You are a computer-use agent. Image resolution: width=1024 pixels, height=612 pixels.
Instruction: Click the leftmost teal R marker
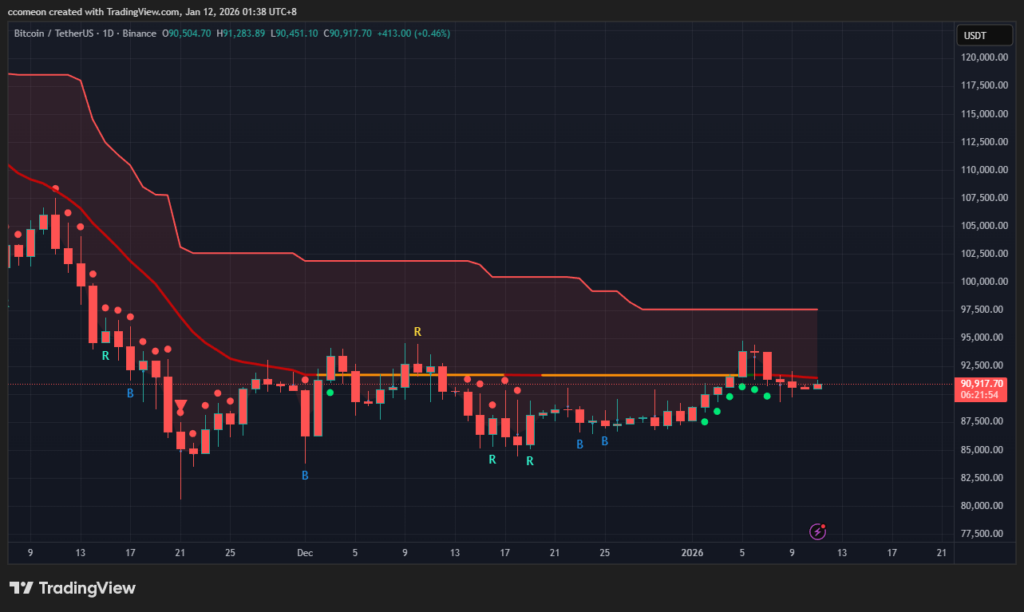[x=105, y=355]
